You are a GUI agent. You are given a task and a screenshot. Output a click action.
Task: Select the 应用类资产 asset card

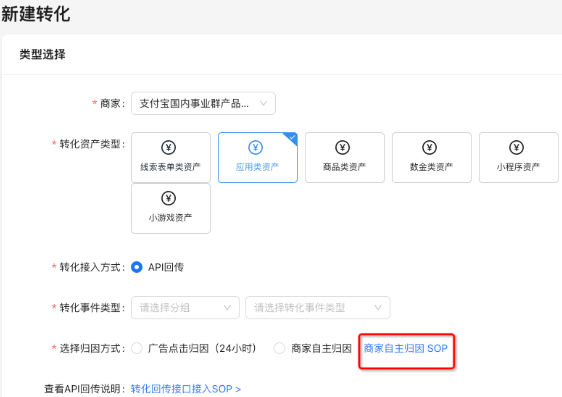point(258,157)
